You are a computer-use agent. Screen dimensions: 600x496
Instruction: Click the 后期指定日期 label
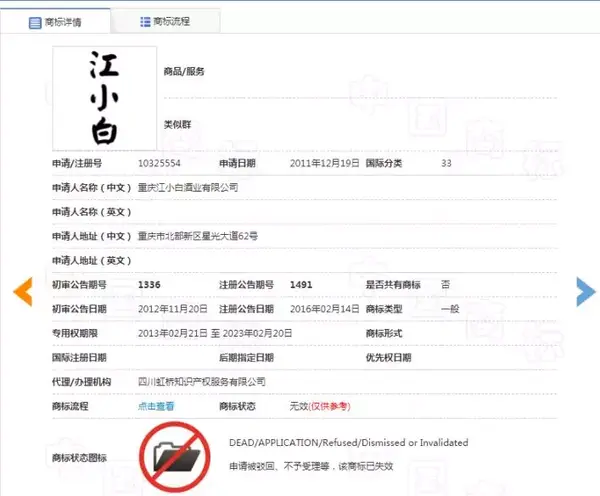[246, 357]
